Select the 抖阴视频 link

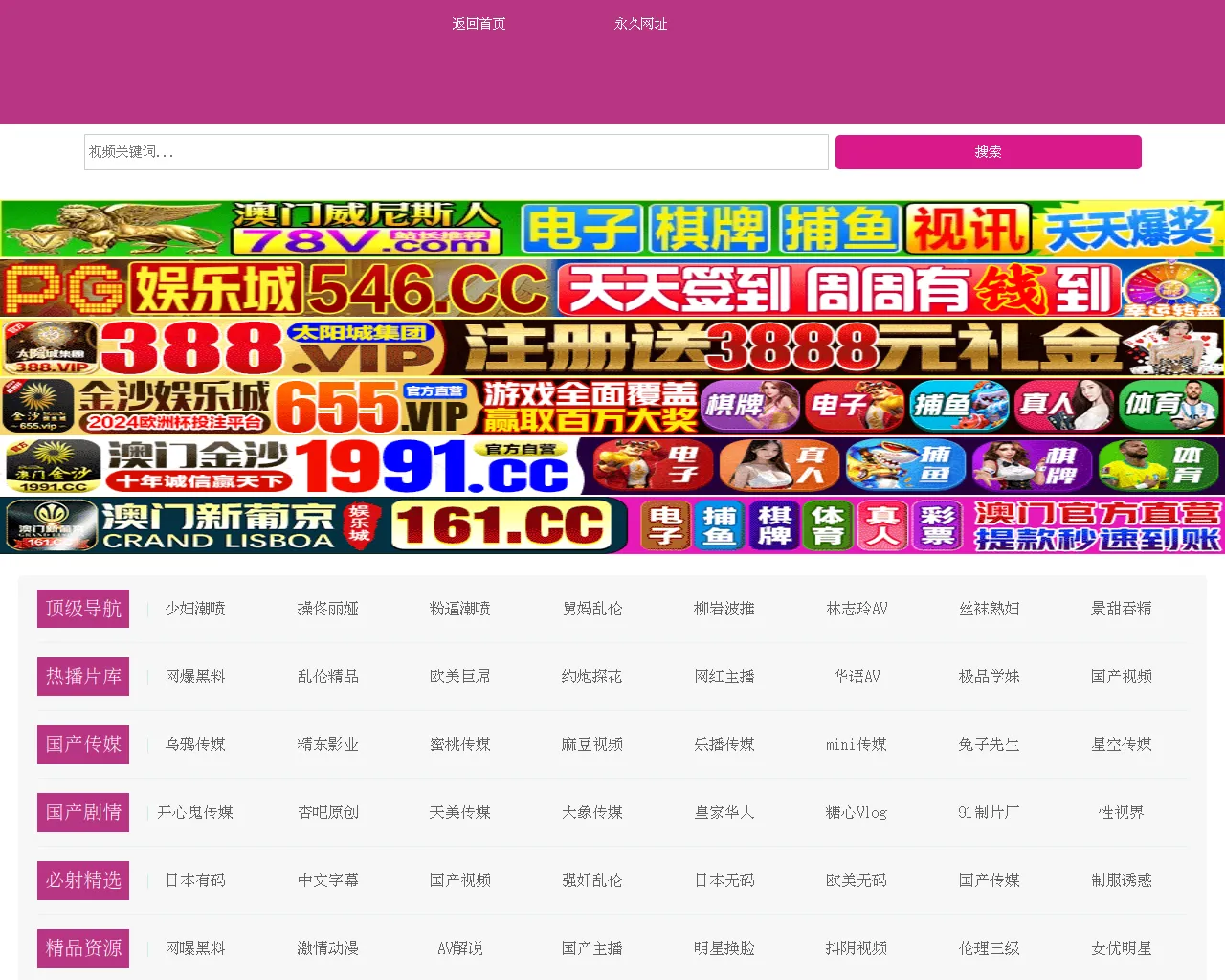tap(857, 948)
